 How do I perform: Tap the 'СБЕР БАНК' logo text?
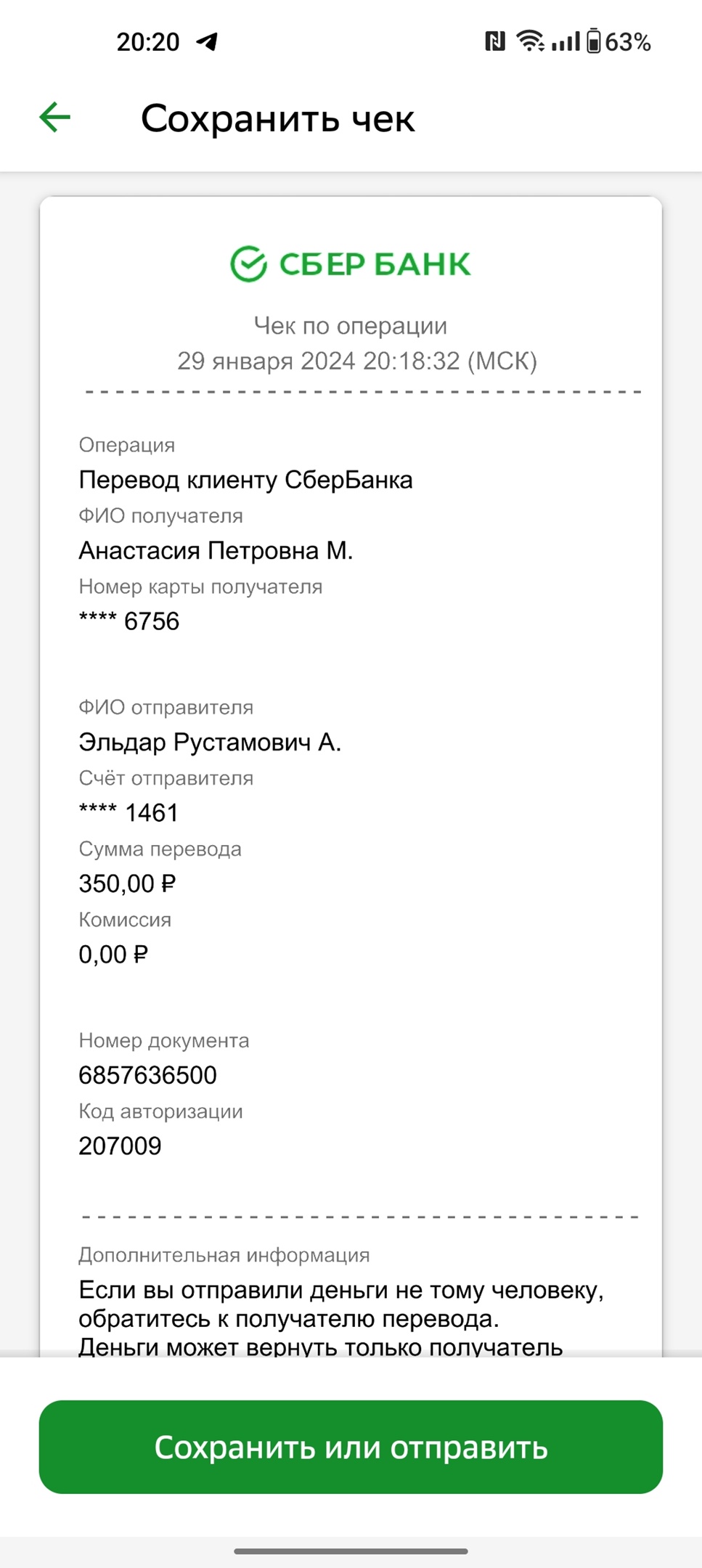375,264
